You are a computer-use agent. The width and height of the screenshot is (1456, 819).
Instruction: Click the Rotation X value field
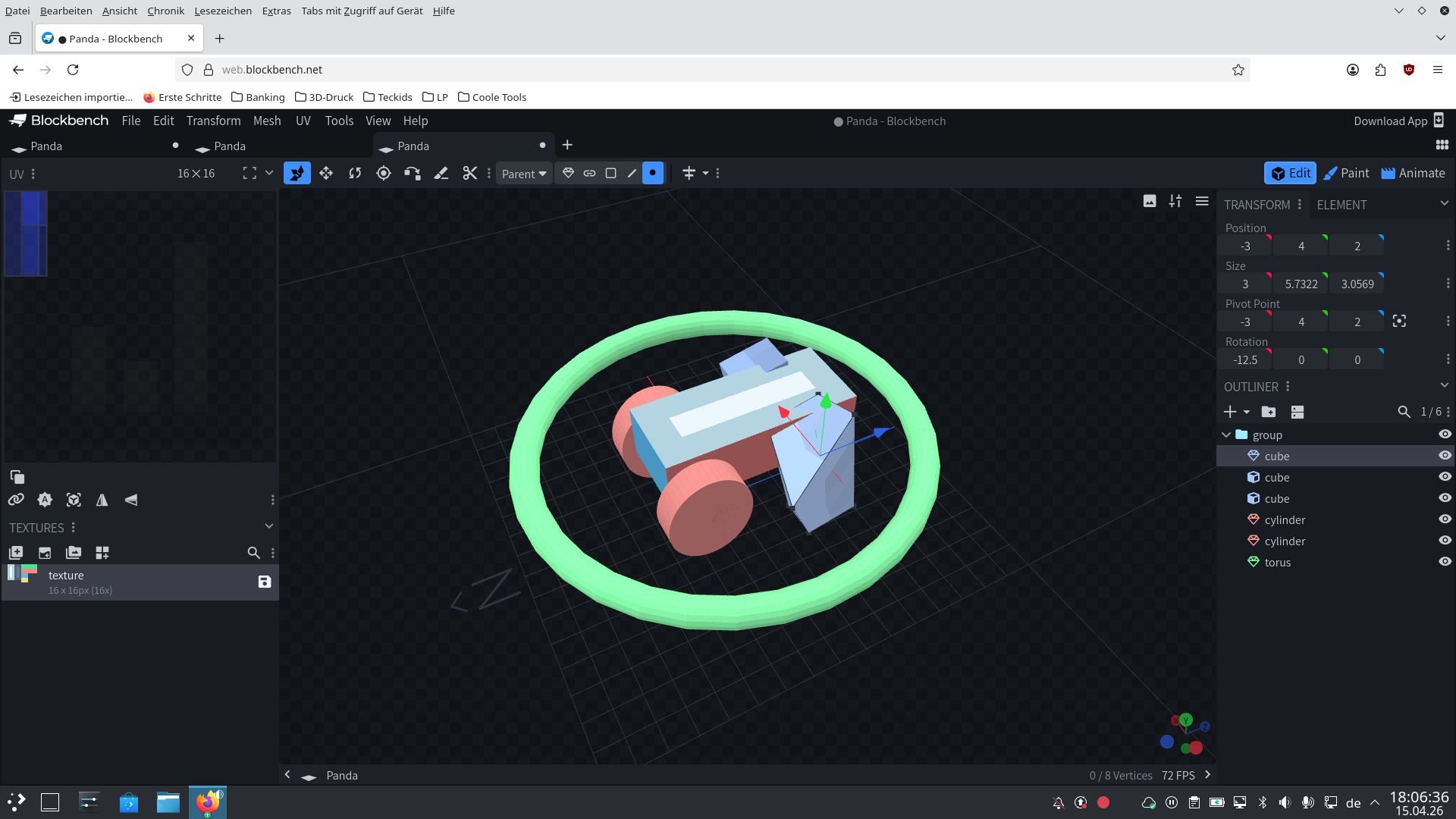coord(1245,360)
